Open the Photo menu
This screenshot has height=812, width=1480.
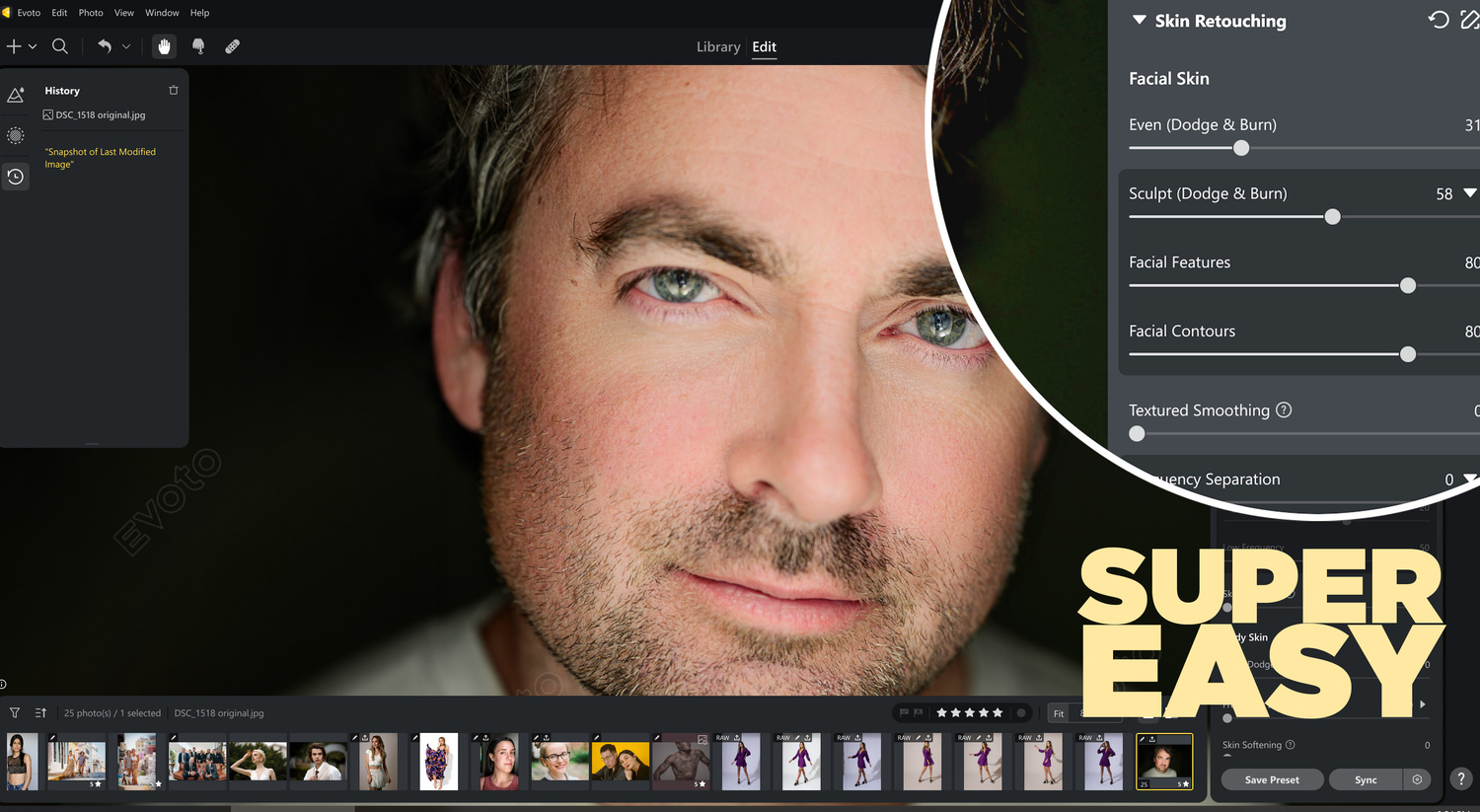click(x=91, y=13)
